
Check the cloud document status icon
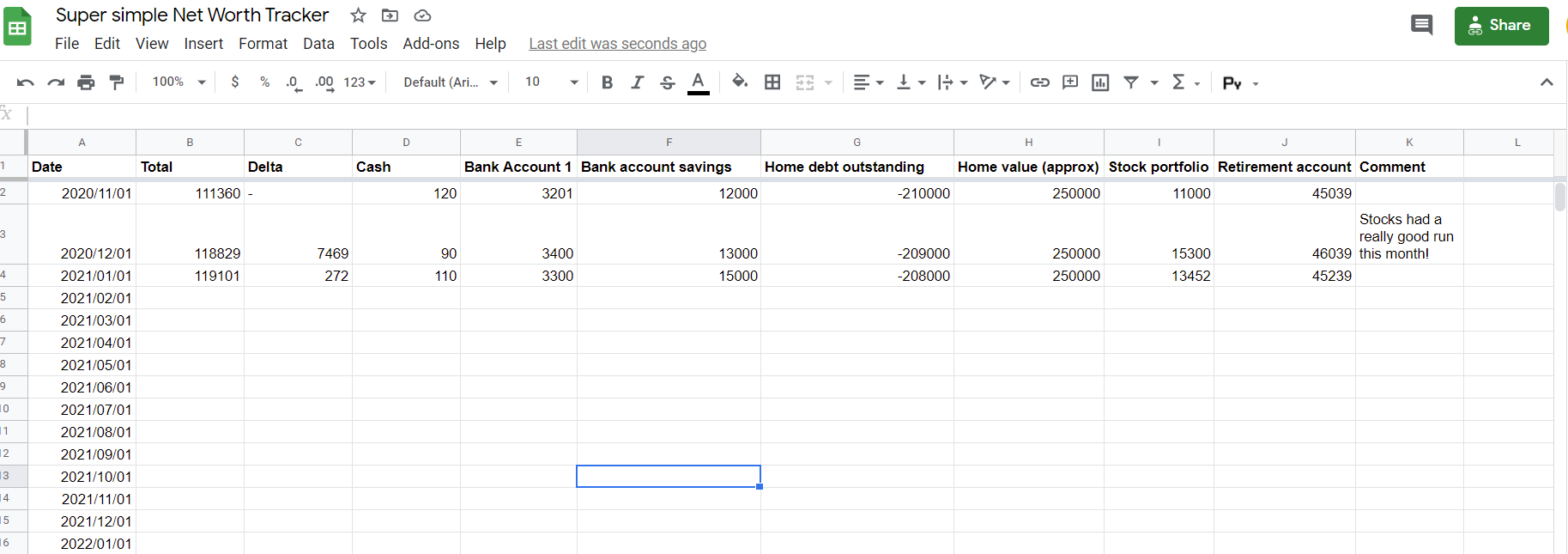click(422, 15)
